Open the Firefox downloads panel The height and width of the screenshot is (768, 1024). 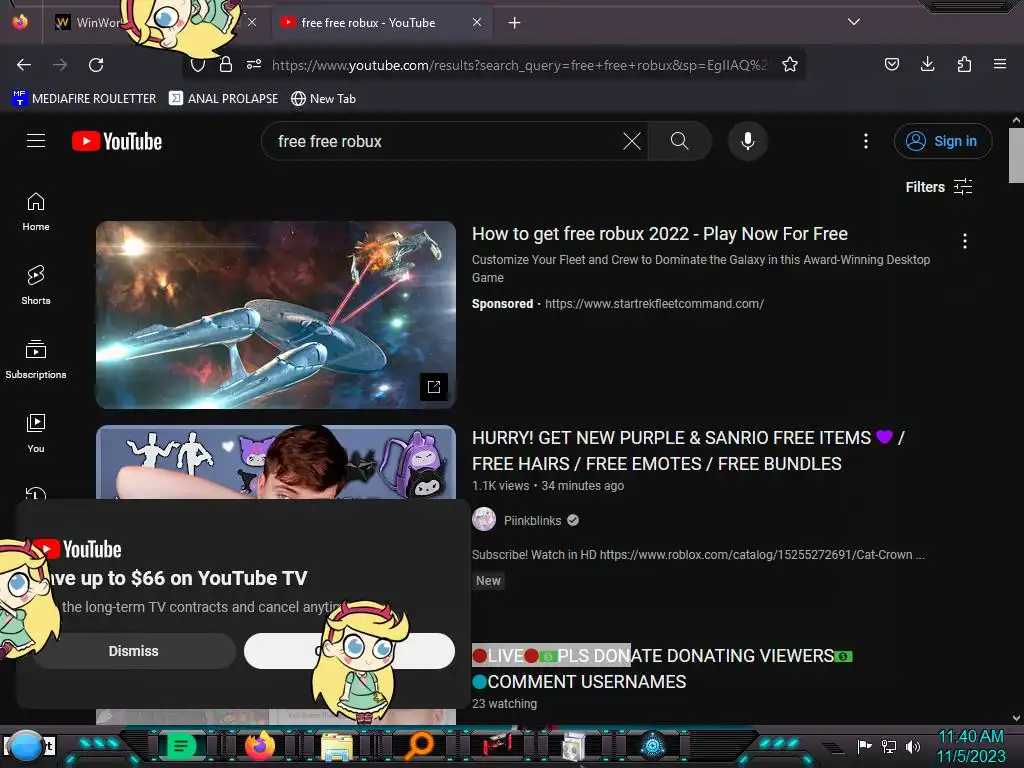[927, 64]
